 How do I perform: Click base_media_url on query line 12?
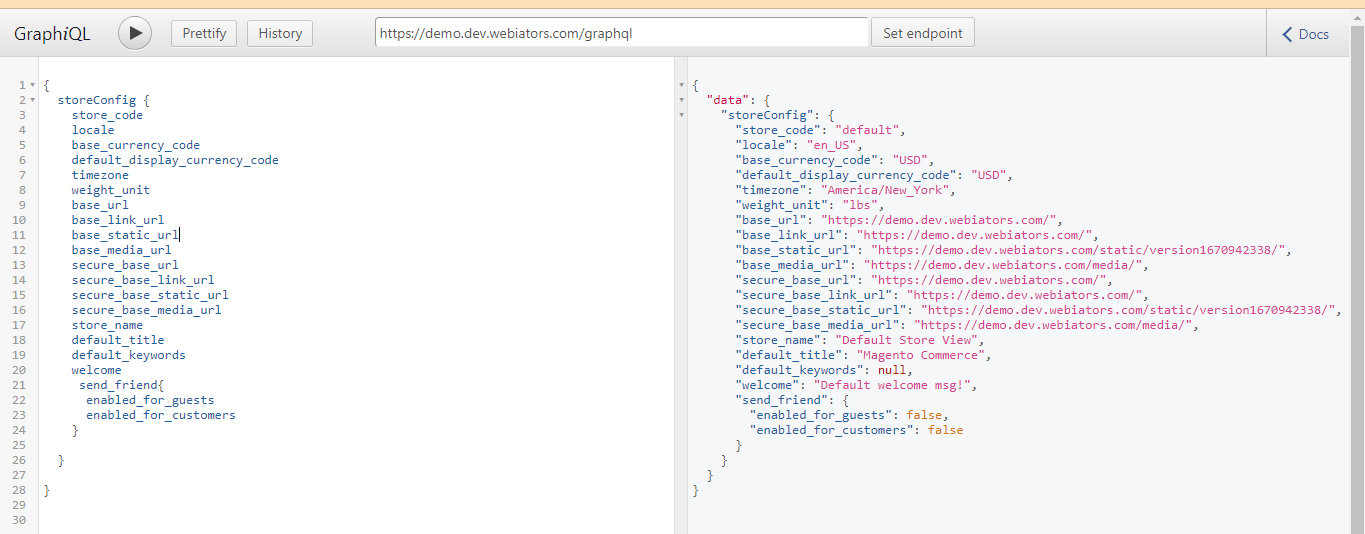pos(121,250)
